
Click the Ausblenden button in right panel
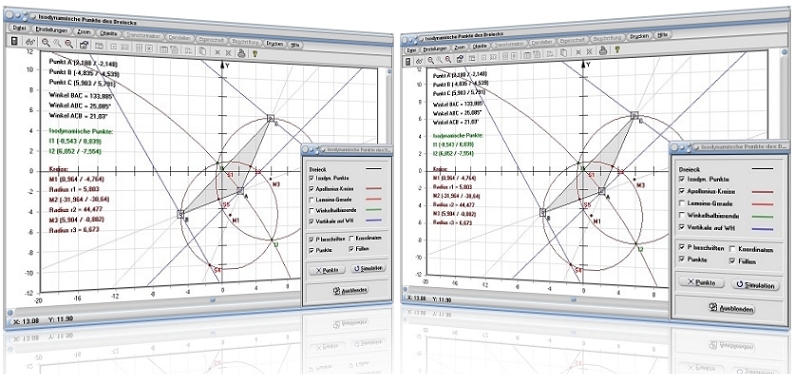click(732, 308)
